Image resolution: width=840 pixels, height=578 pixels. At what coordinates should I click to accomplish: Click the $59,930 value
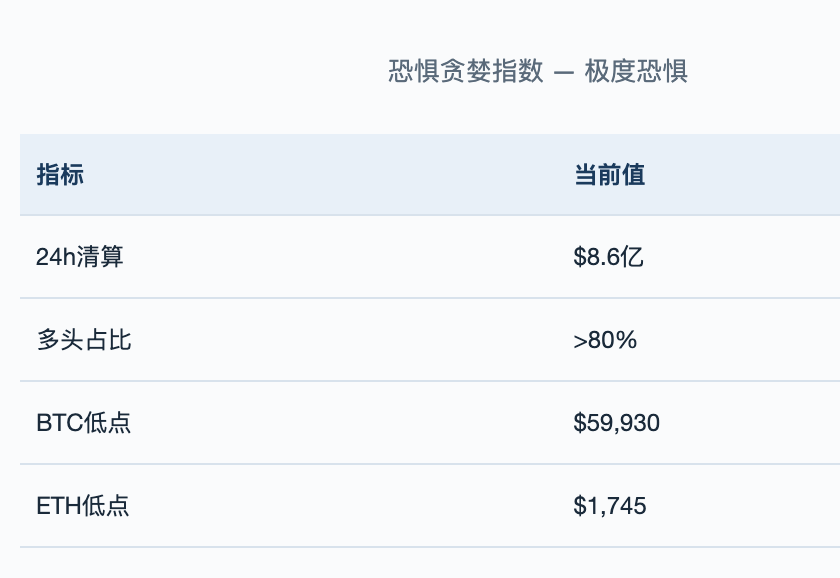[x=616, y=423]
